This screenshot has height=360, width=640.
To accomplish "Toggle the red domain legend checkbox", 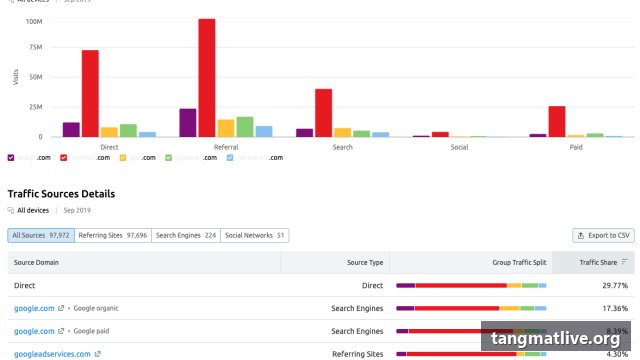I will click(63, 158).
